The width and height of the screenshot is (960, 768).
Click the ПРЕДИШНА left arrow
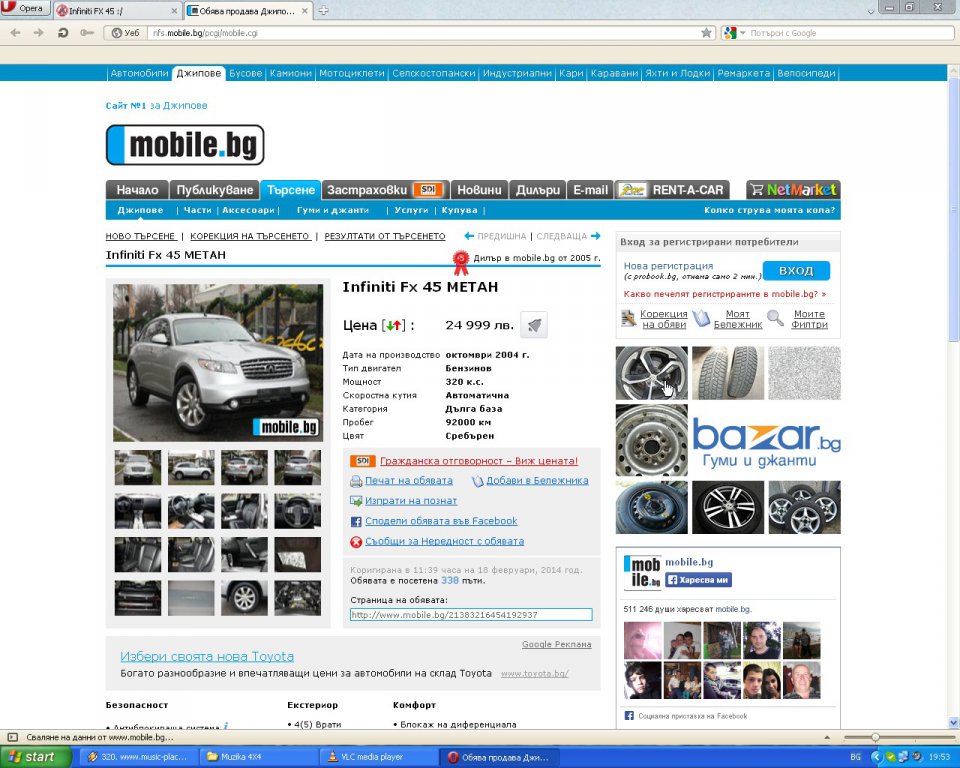469,236
